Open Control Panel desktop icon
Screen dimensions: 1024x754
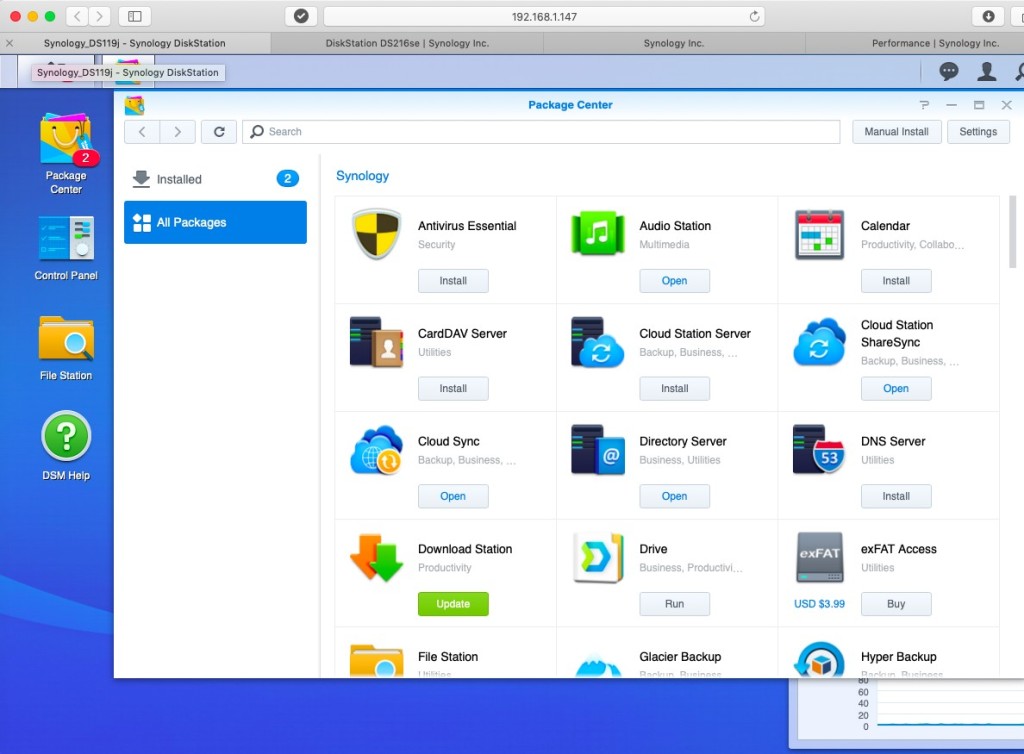point(66,248)
